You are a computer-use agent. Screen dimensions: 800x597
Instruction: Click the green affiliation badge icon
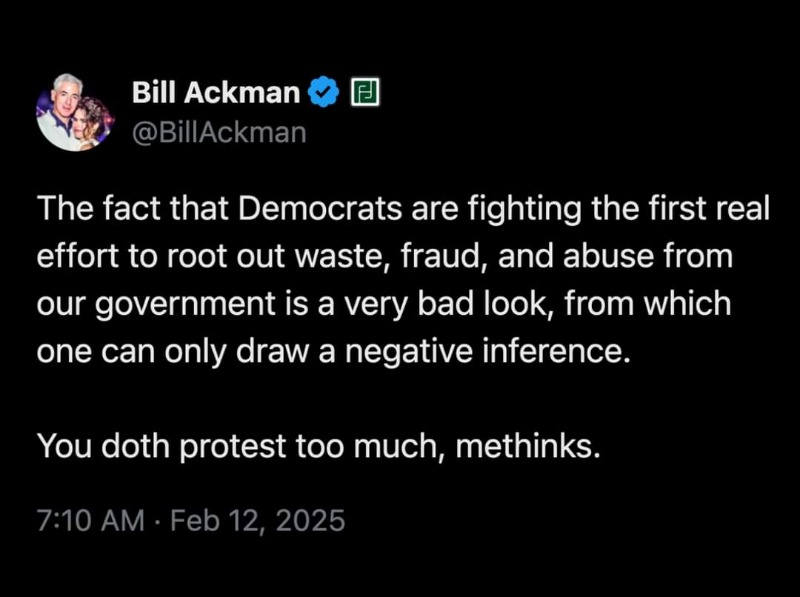click(x=361, y=94)
